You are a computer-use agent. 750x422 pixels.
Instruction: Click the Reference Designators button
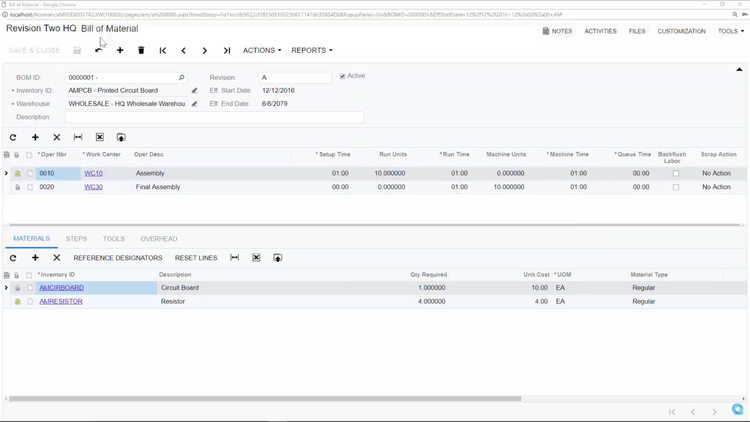pyautogui.click(x=118, y=258)
